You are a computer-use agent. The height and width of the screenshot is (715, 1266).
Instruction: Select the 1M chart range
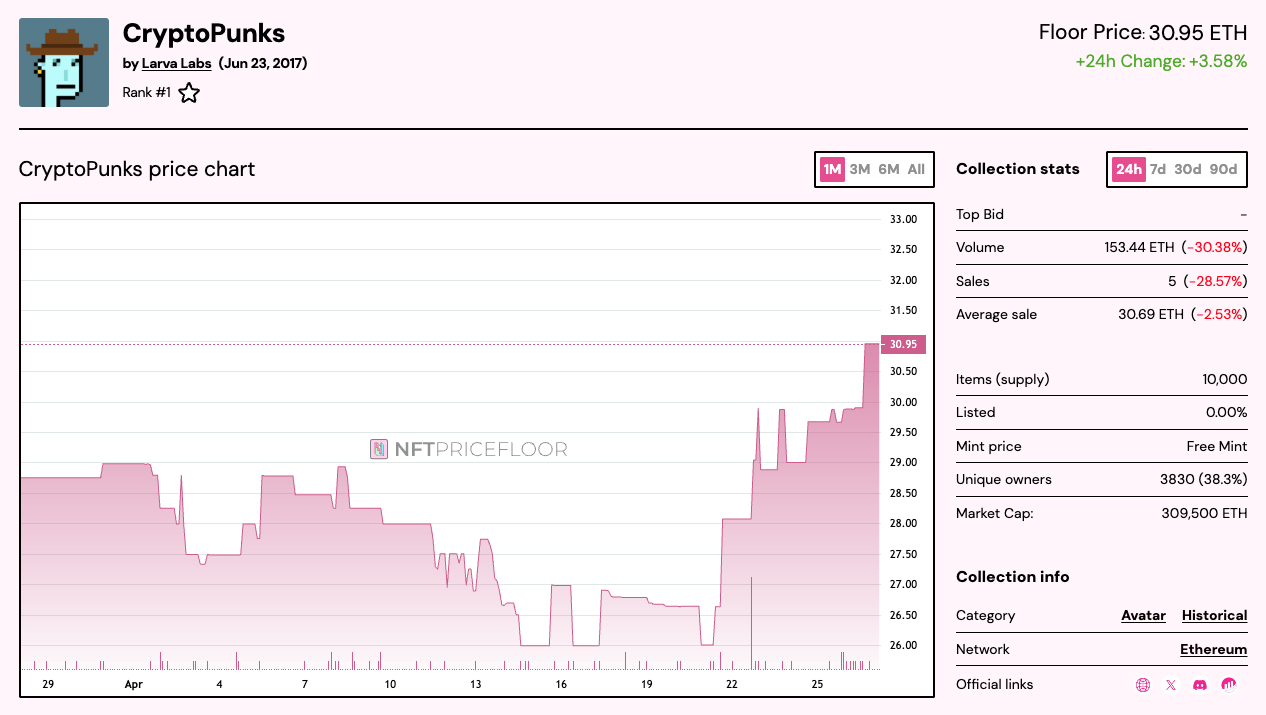tap(832, 169)
